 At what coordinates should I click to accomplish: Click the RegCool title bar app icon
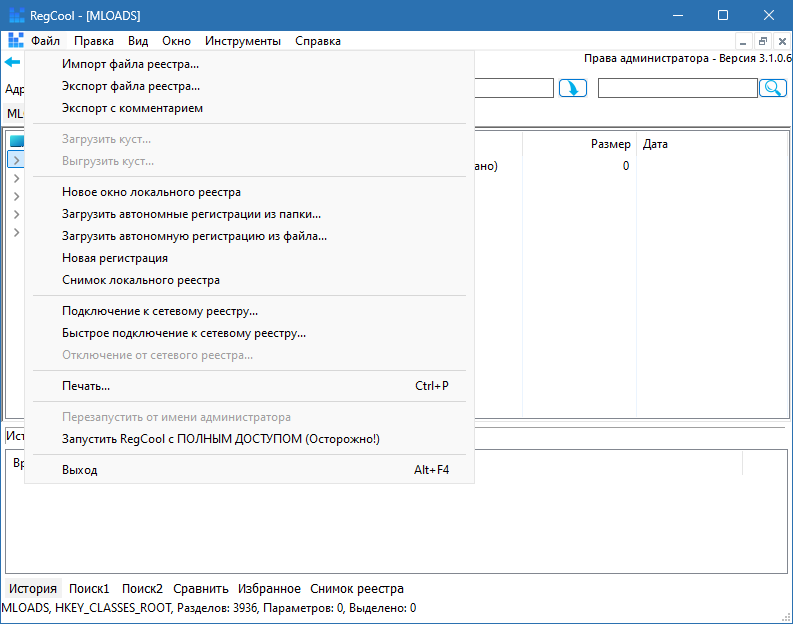[x=17, y=15]
